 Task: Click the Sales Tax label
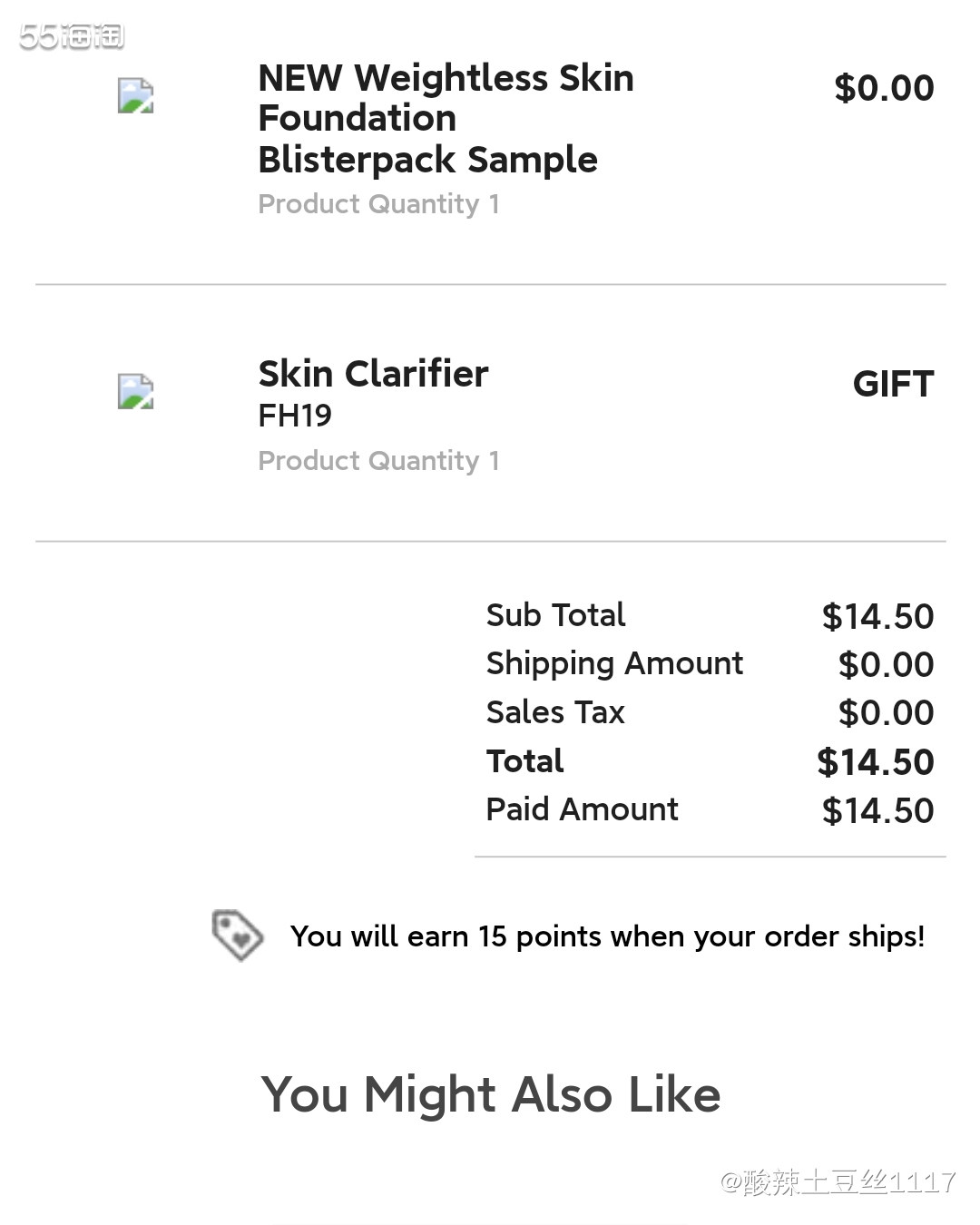point(555,712)
